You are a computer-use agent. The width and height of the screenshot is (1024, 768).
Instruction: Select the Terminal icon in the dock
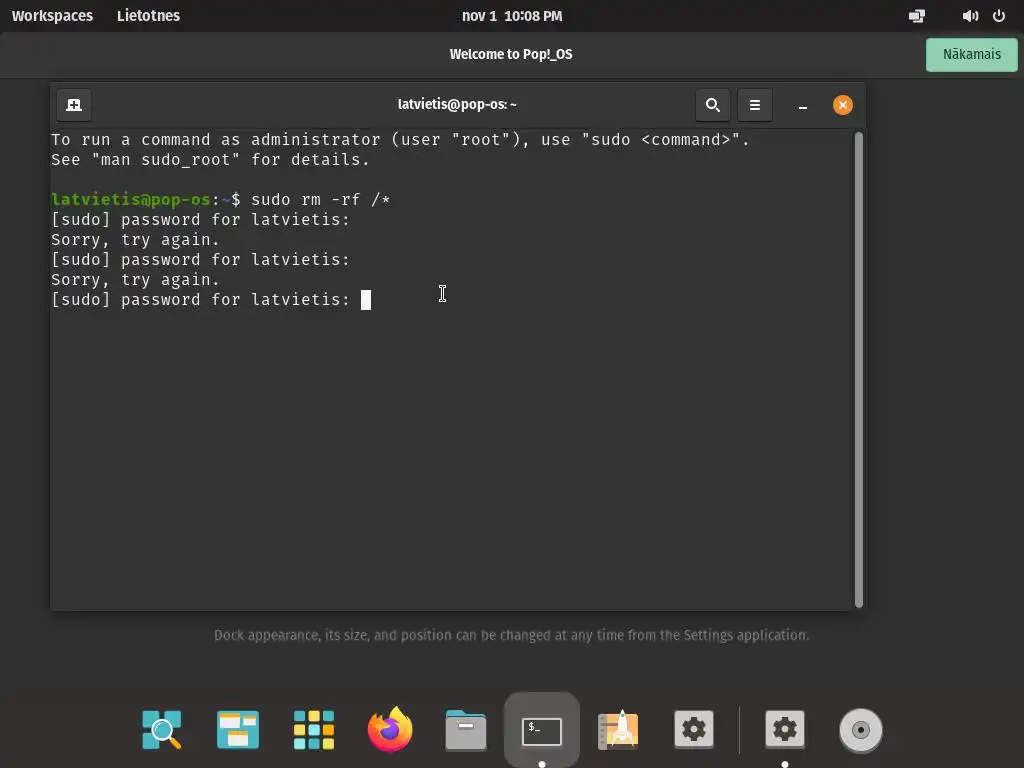tap(541, 731)
